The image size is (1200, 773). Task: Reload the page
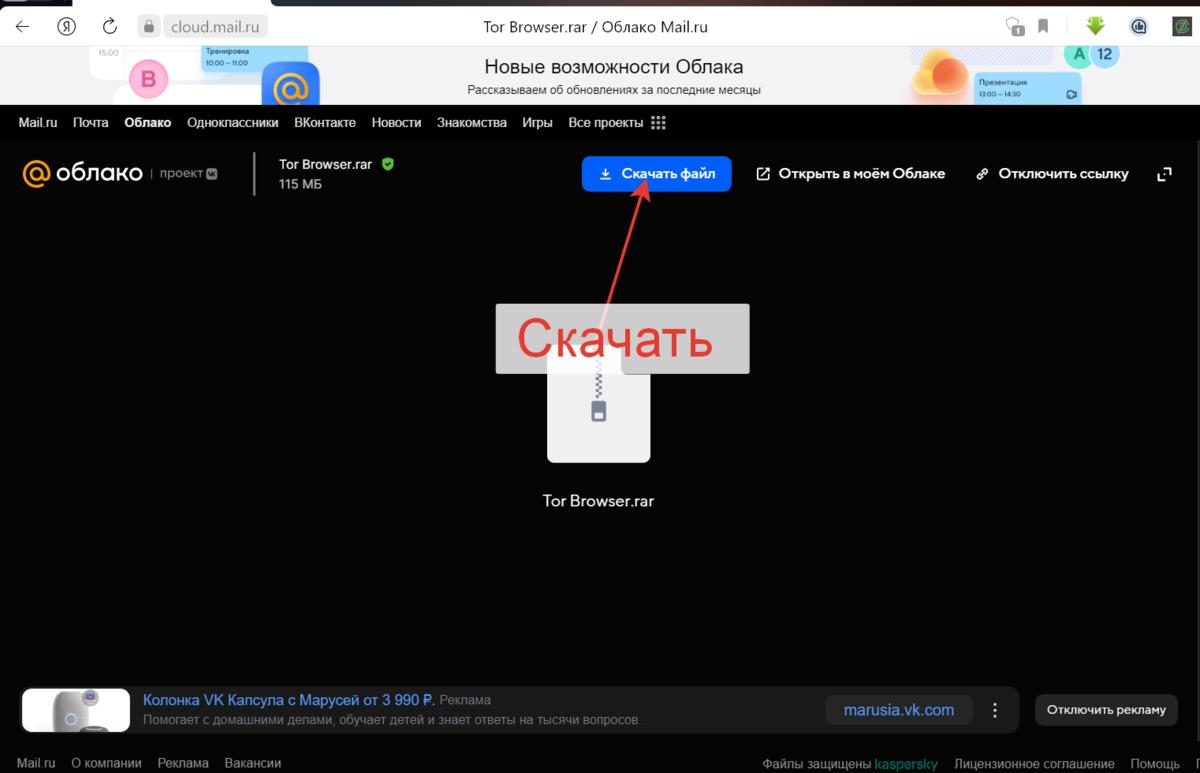coord(110,27)
